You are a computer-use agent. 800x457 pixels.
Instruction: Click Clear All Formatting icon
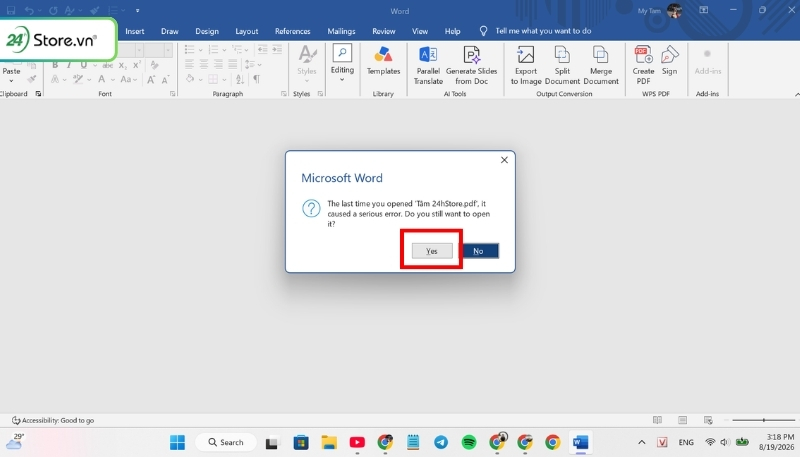[155, 65]
